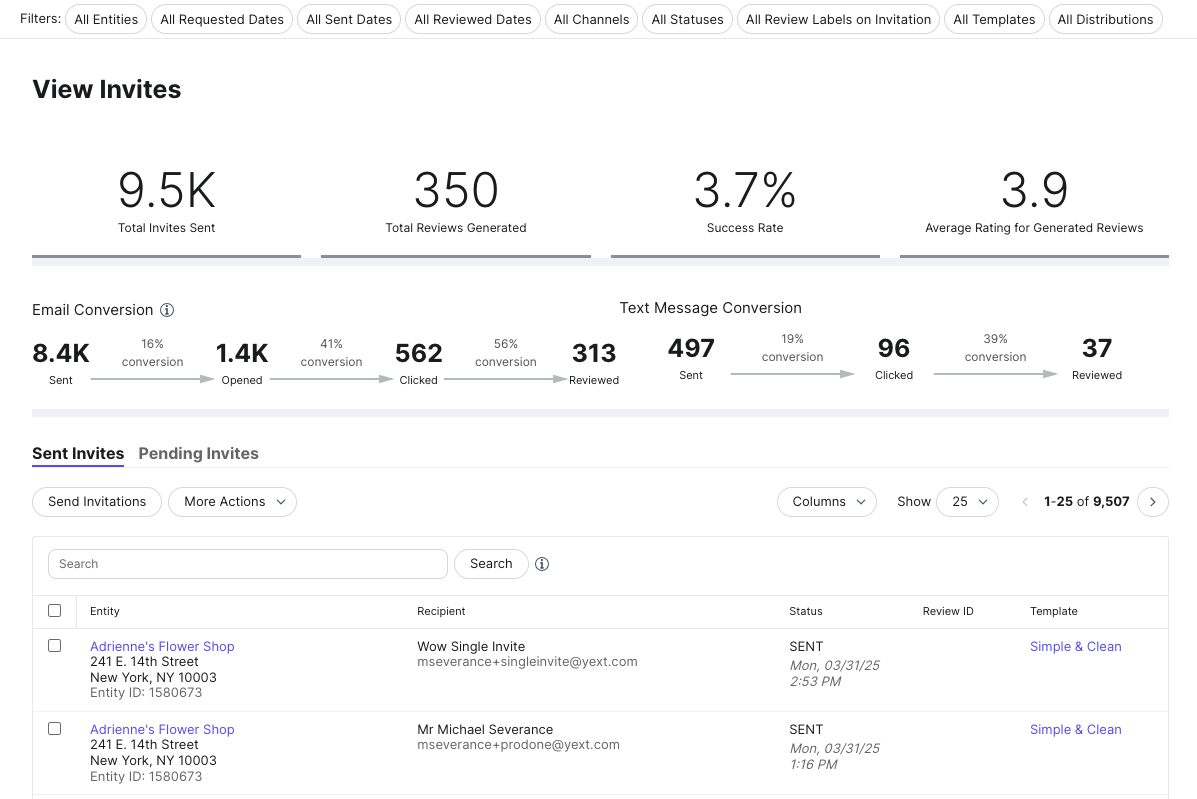The width and height of the screenshot is (1197, 799).
Task: Click the info icon beside Search button
Action: (x=542, y=564)
